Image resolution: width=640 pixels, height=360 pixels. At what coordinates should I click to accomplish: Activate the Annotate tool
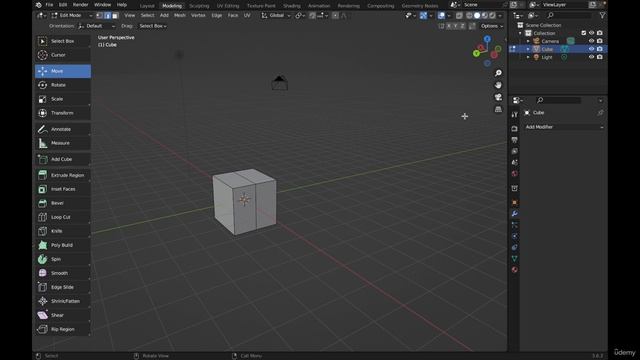click(x=62, y=129)
